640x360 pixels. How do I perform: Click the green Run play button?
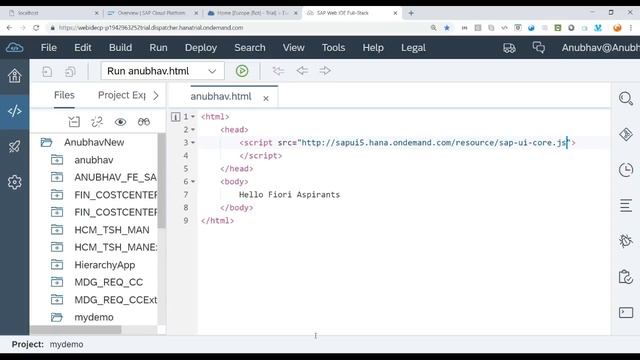coord(242,71)
